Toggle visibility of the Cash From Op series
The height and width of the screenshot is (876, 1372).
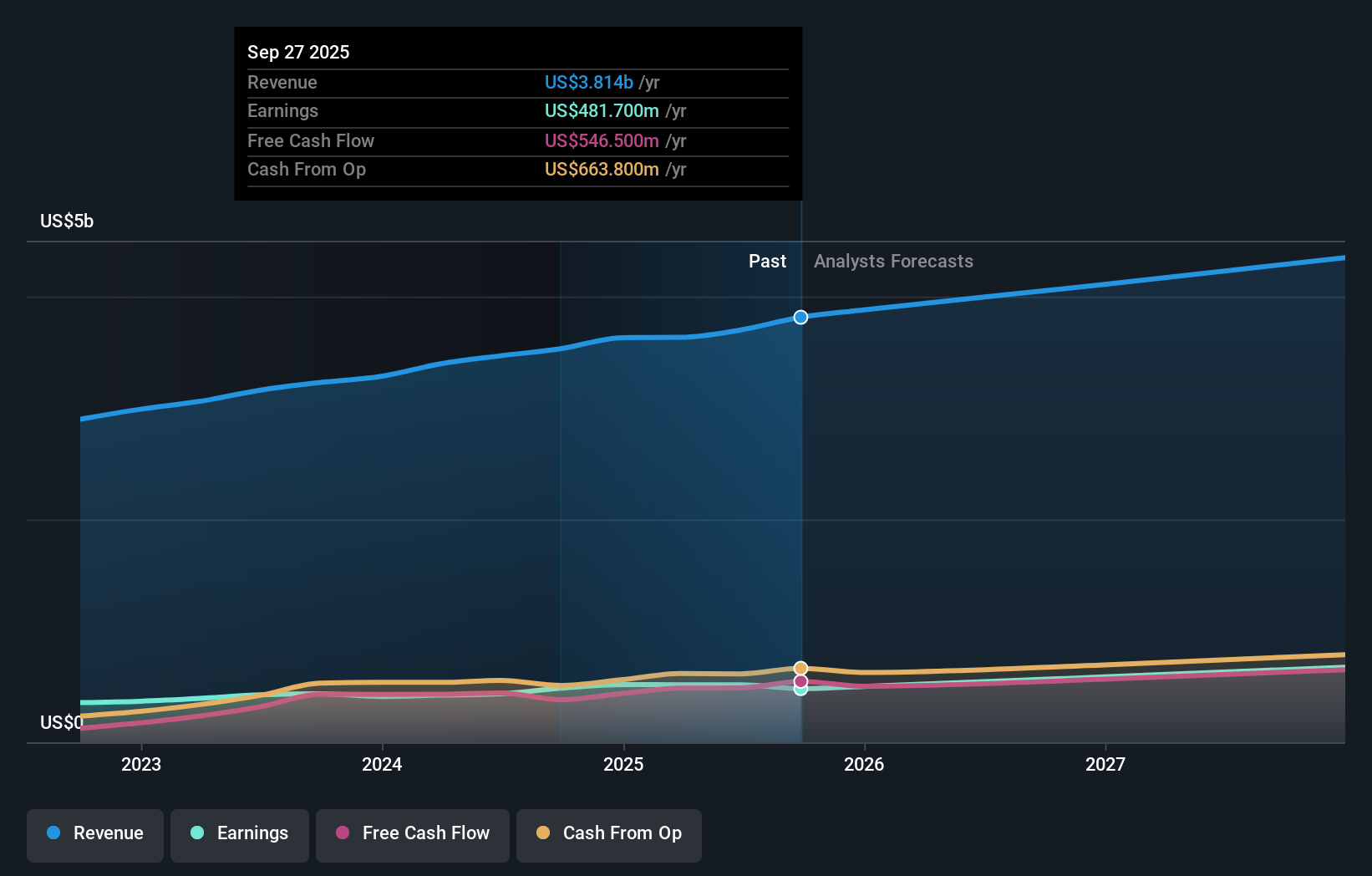[608, 833]
